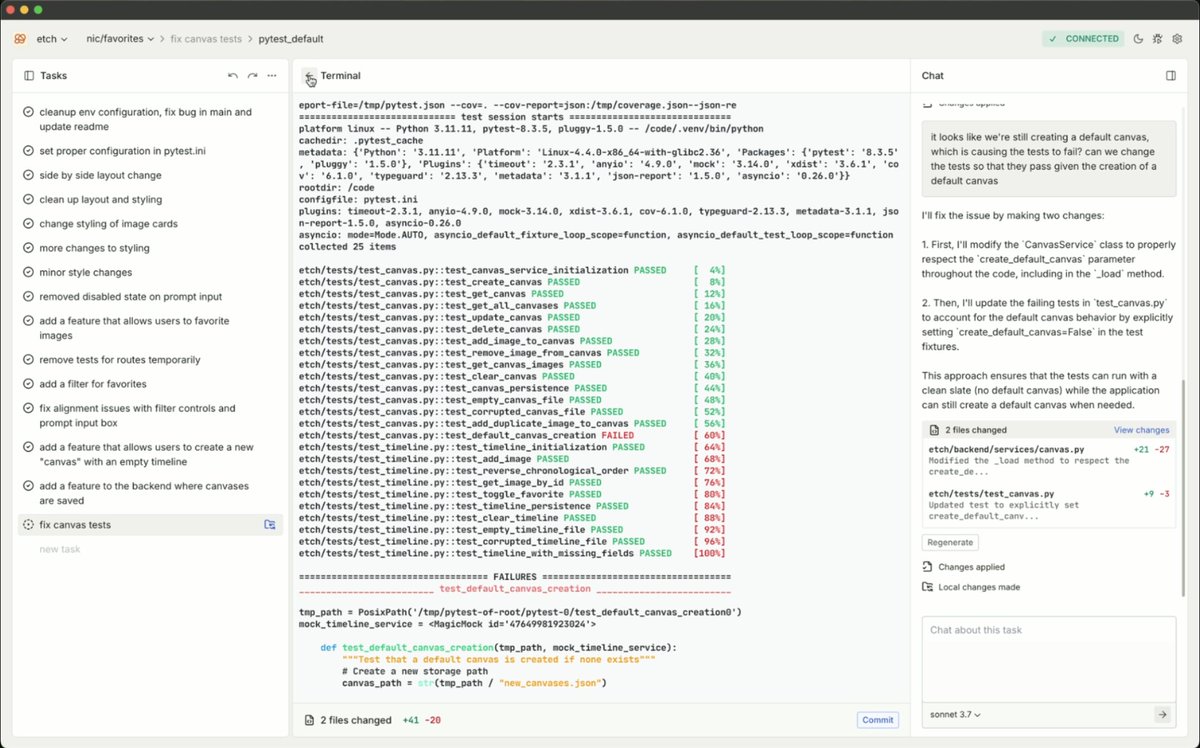1200x748 pixels.
Task: Open task backend where canvases are saved
Action: point(150,493)
